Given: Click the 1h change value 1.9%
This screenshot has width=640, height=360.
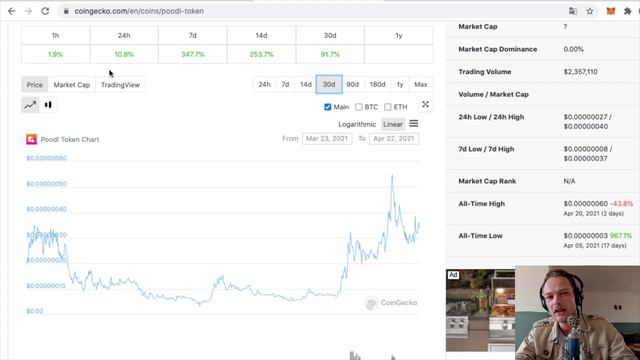Looking at the screenshot, I should 56,54.
